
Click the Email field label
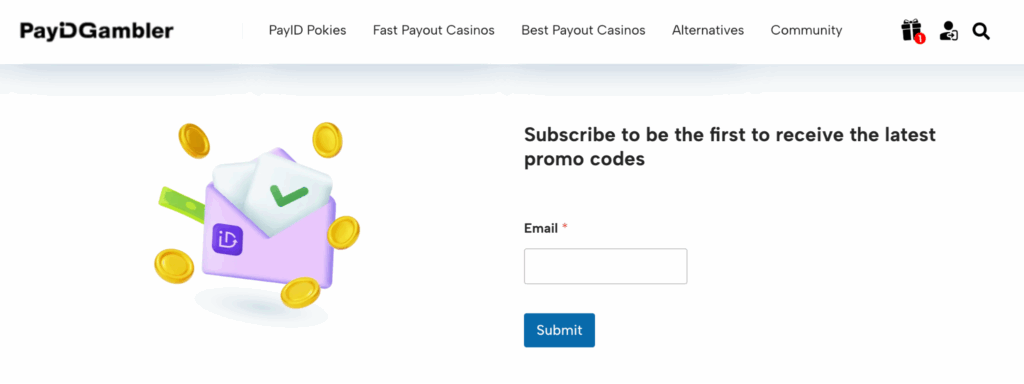point(541,229)
